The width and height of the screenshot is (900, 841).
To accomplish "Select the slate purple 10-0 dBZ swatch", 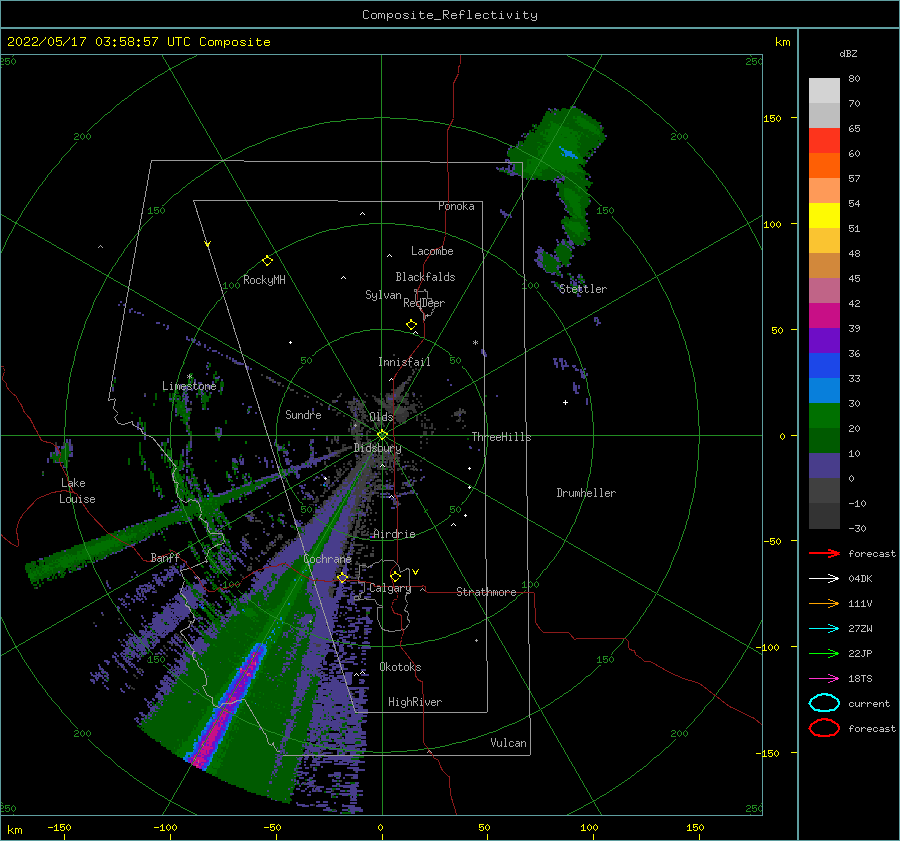I will (x=824, y=466).
